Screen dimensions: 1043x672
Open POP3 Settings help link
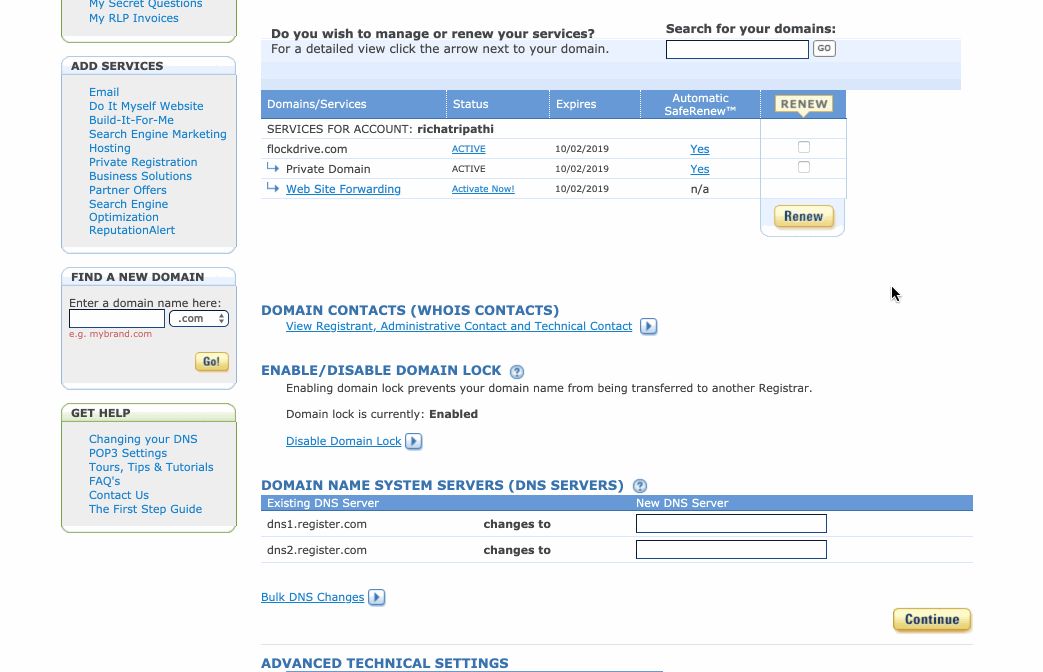click(128, 453)
